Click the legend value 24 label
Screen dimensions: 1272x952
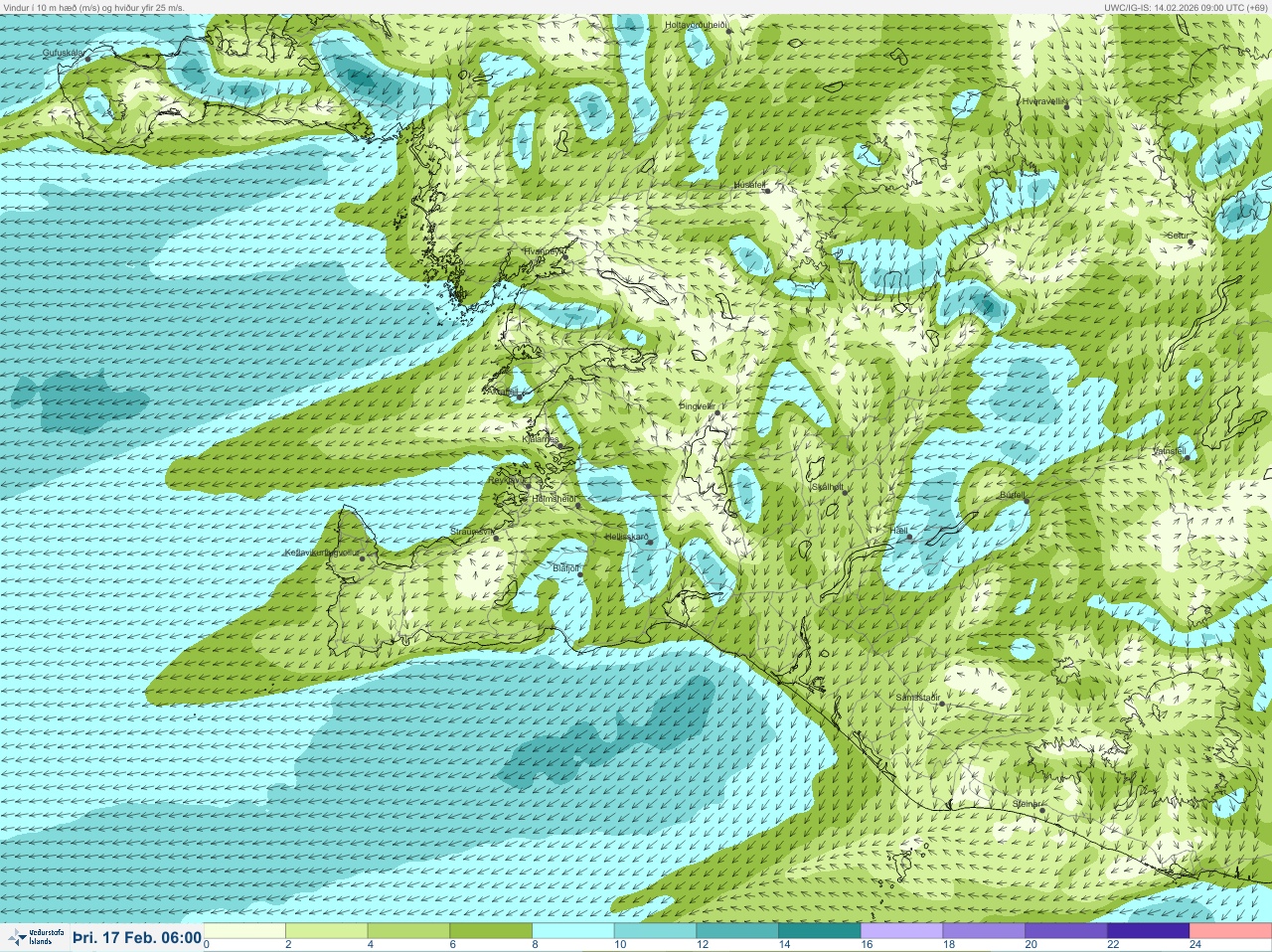(x=1195, y=945)
